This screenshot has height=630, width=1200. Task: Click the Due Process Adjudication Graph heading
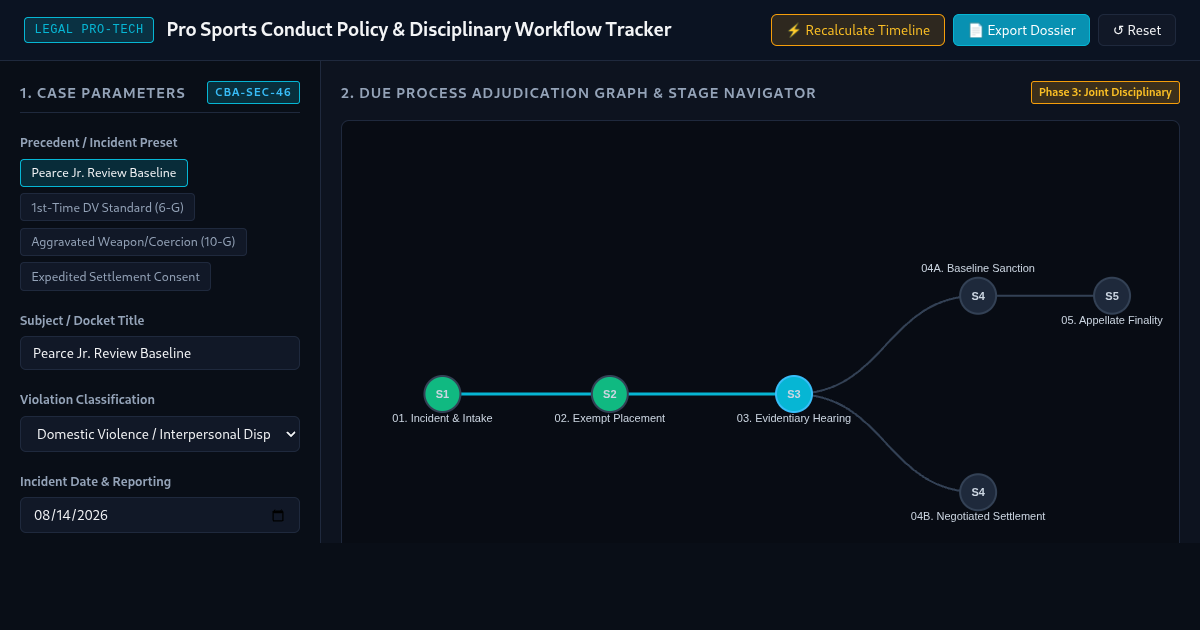(578, 93)
